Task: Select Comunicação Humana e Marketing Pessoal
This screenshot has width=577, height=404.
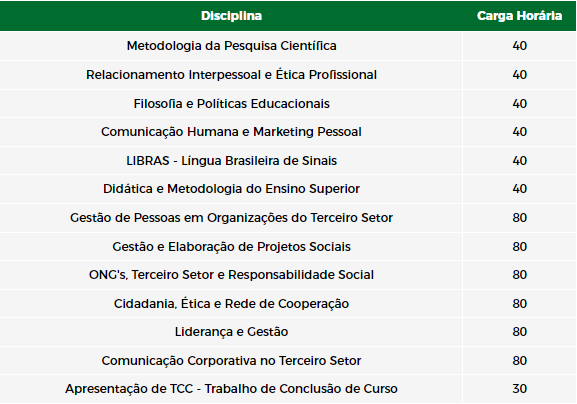Action: tap(231, 132)
